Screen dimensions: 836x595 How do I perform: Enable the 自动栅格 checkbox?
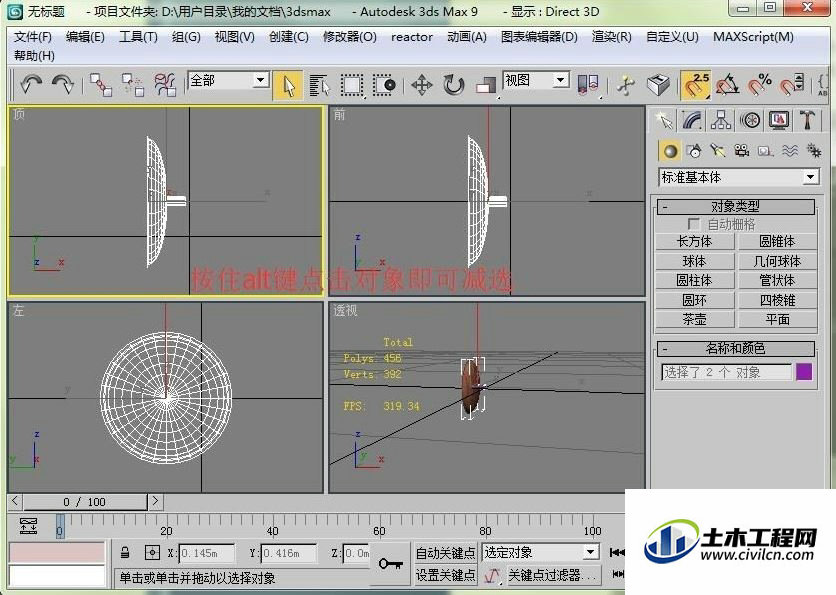[693, 223]
